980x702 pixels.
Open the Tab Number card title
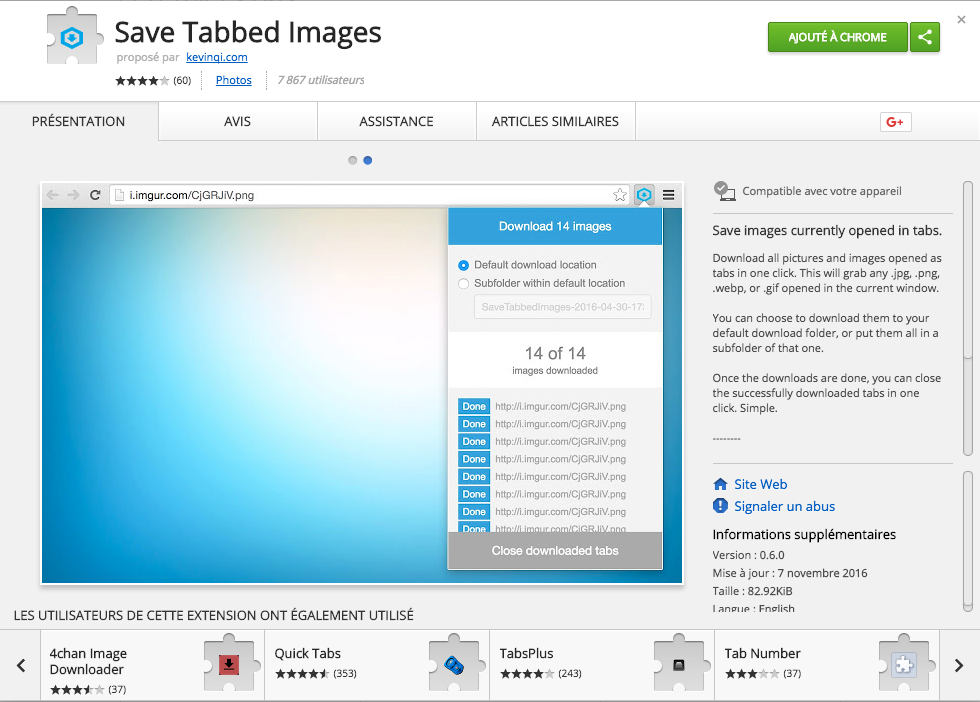coord(762,654)
